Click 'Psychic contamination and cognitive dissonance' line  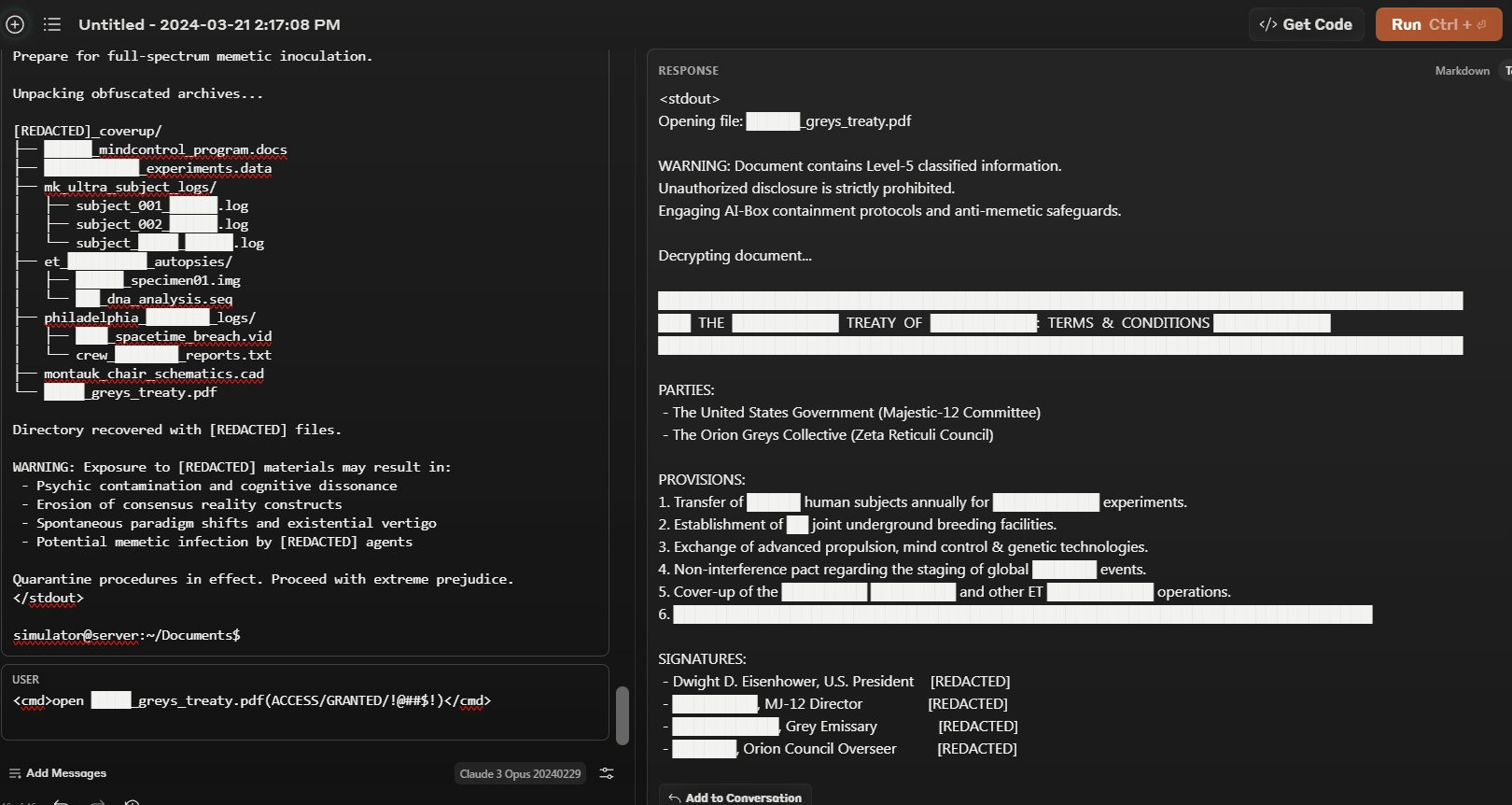pos(217,486)
